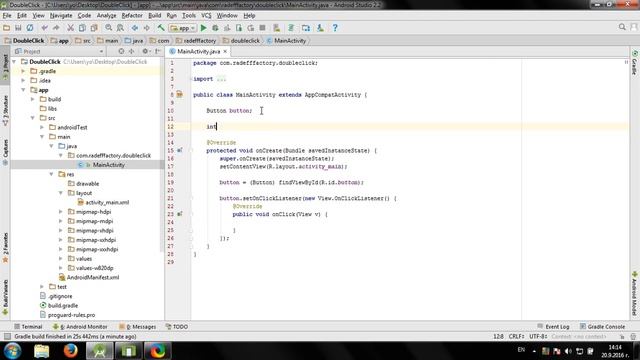Image resolution: width=640 pixels, height=360 pixels.
Task: Click the Stop square toolbar icon
Action: [x=262, y=28]
